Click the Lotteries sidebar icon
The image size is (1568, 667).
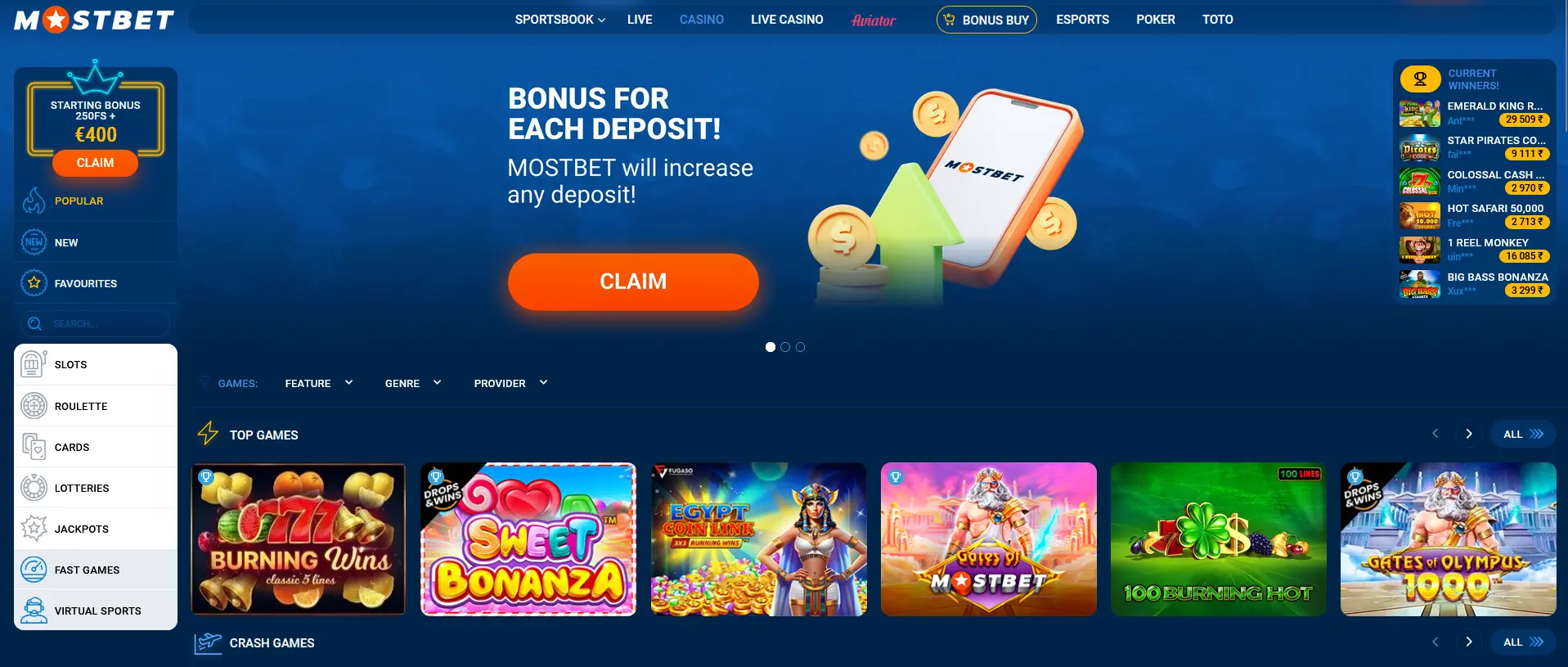click(34, 488)
